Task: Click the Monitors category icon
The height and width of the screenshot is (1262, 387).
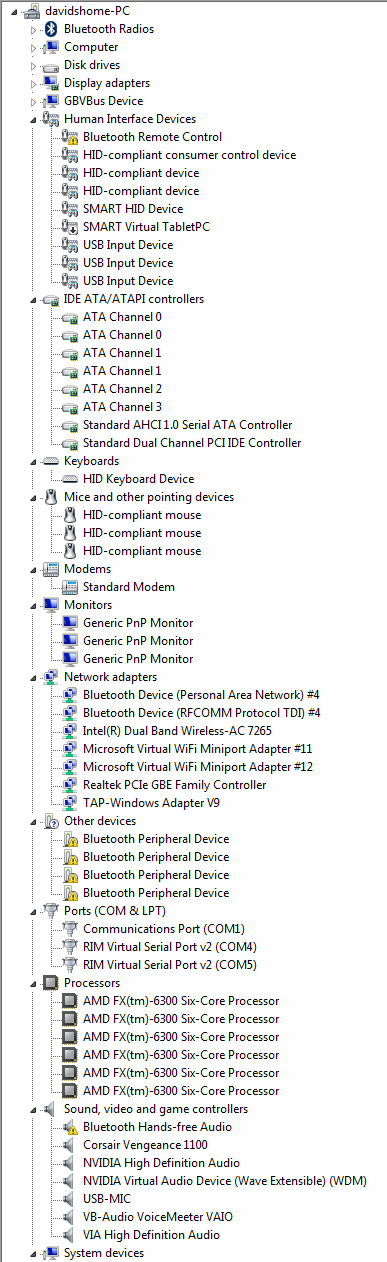Action: (51, 605)
